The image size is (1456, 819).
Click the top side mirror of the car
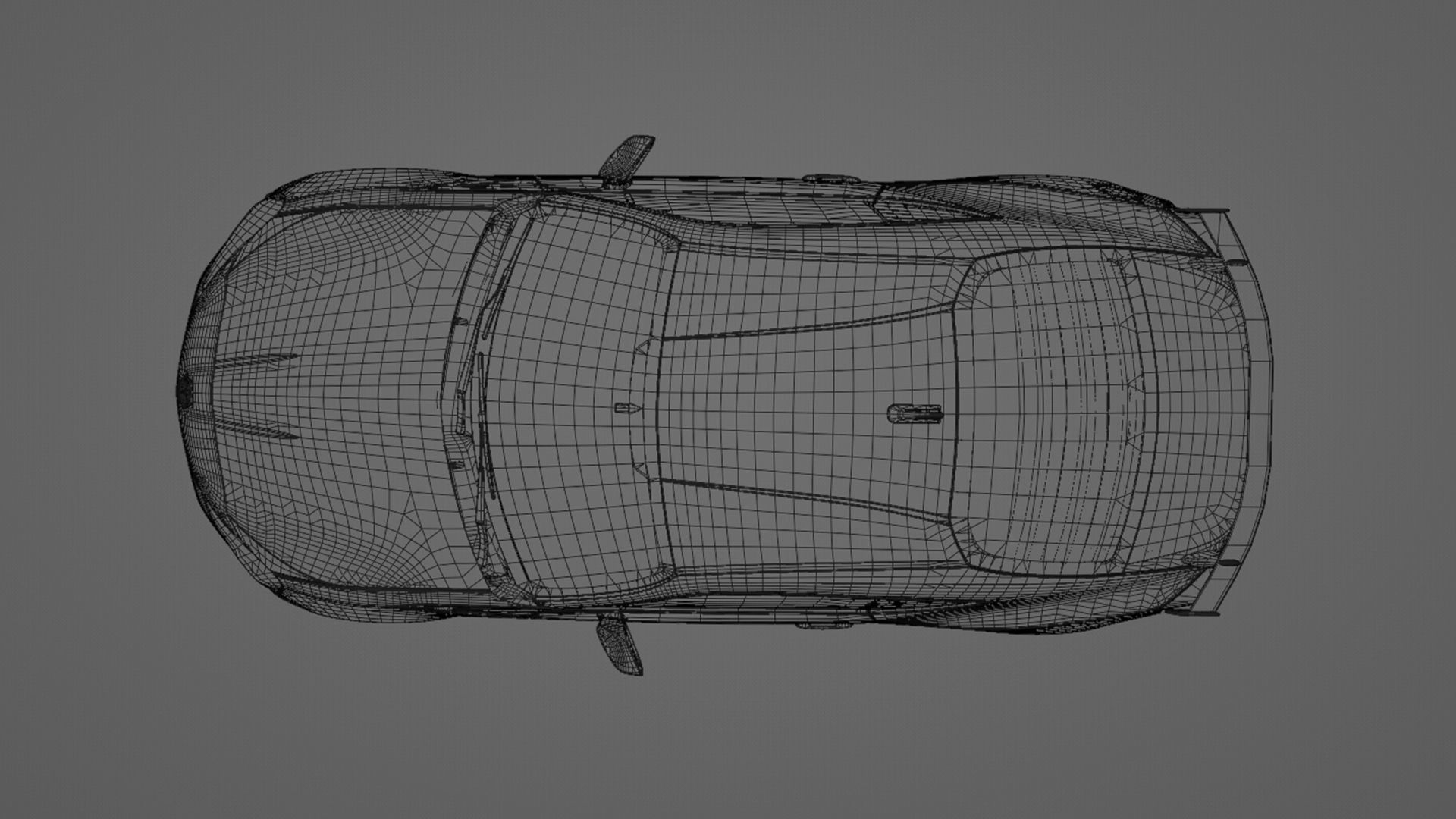pyautogui.click(x=626, y=160)
